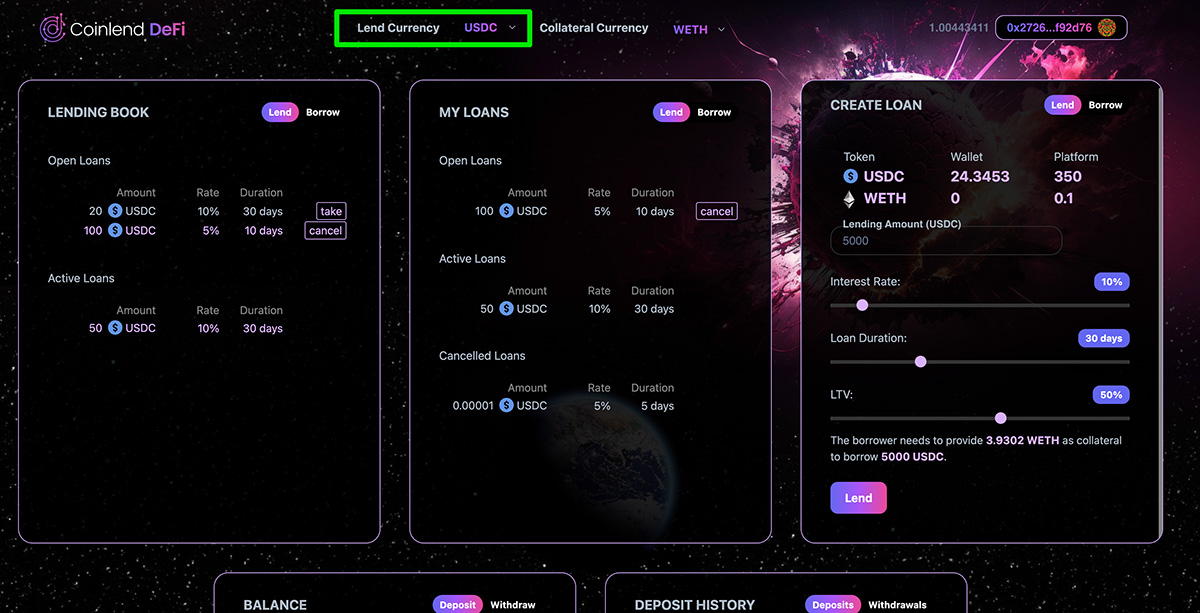1200x613 pixels.
Task: Select Lend in Create Loan panel toggle
Action: click(1063, 105)
